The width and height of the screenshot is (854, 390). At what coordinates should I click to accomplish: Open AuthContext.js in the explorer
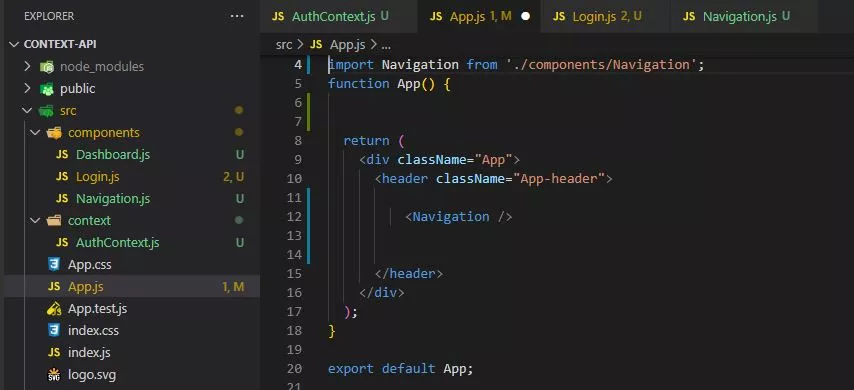pyautogui.click(x=118, y=242)
